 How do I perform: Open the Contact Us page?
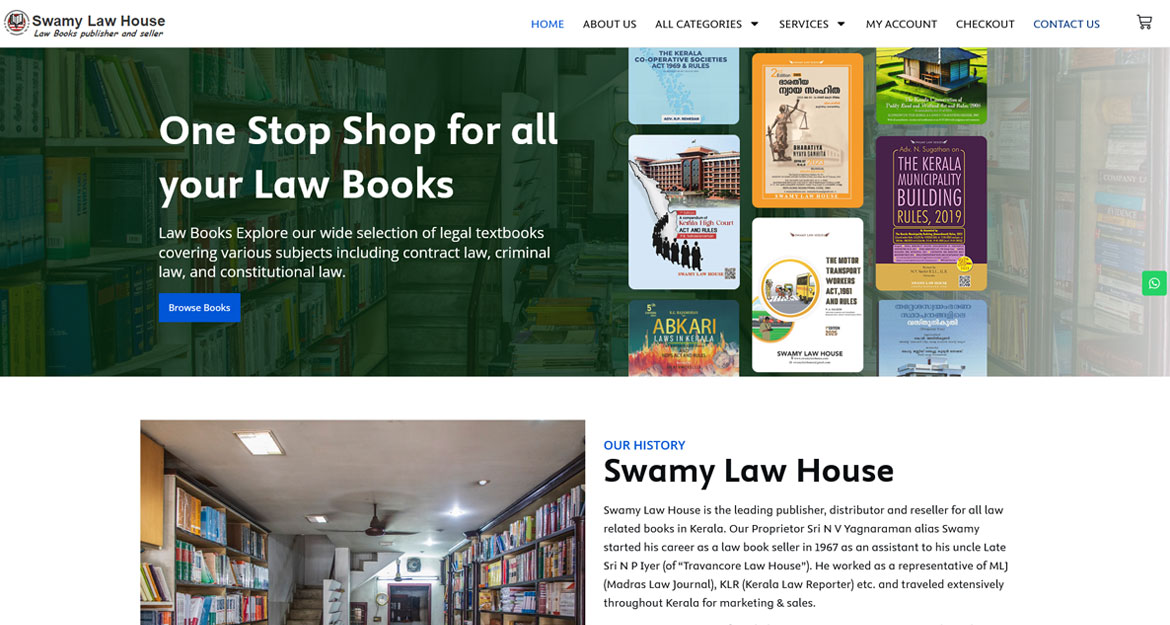click(x=1066, y=24)
